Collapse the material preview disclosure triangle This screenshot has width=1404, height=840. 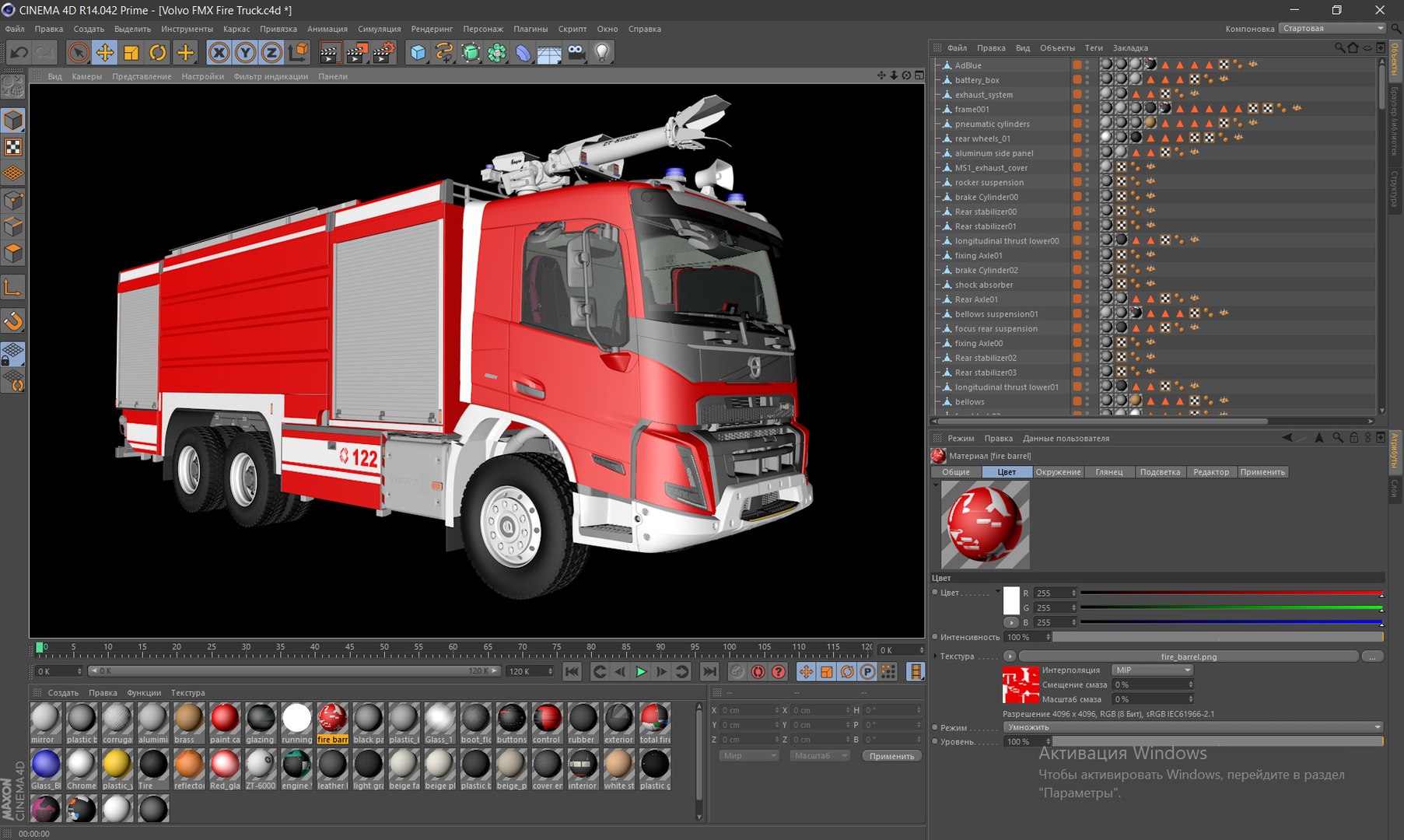click(x=935, y=485)
